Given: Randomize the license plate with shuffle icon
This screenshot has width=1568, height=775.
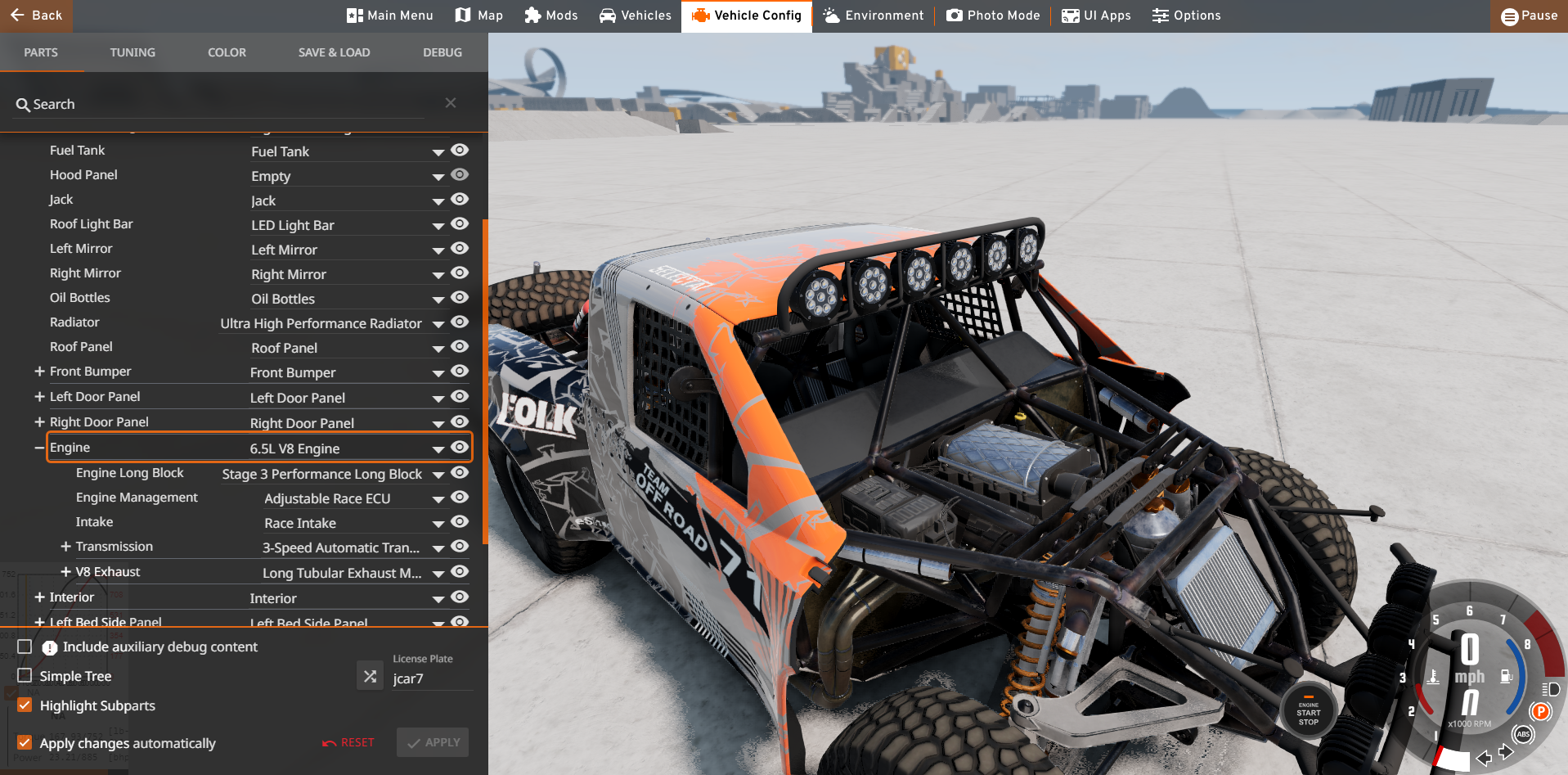Looking at the screenshot, I should point(371,676).
